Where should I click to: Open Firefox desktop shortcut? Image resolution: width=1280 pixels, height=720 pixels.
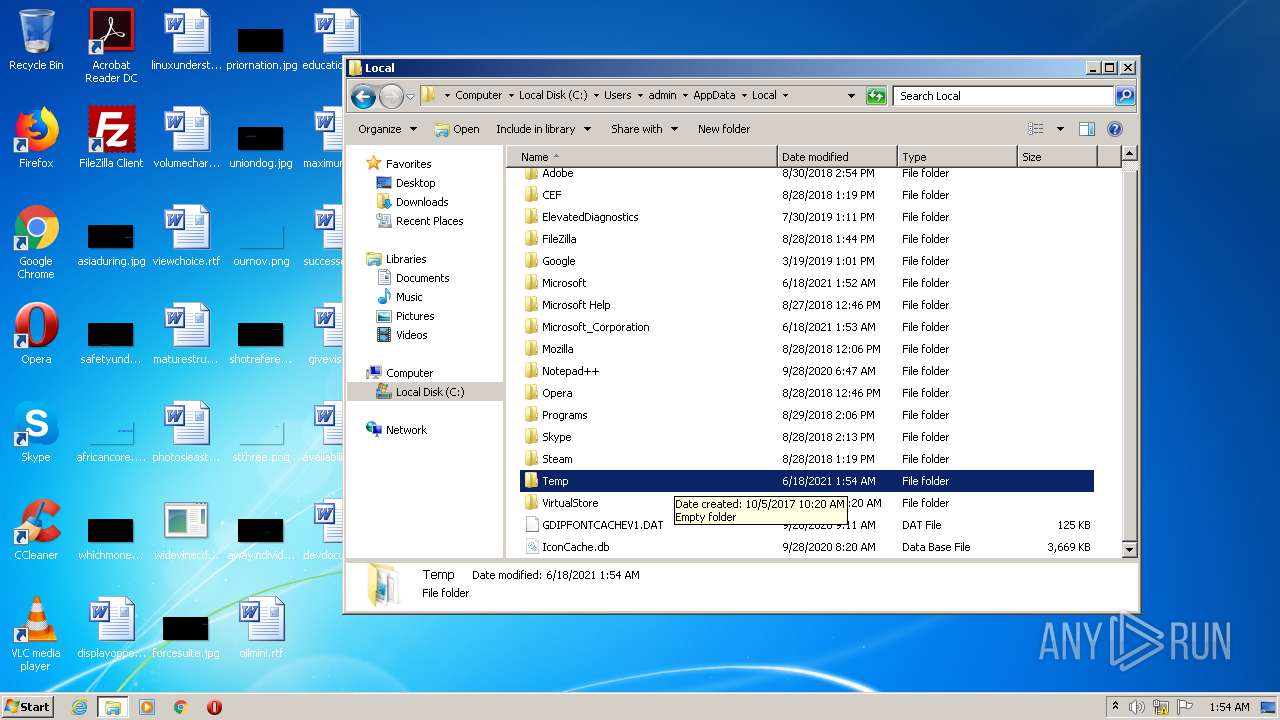coord(36,138)
